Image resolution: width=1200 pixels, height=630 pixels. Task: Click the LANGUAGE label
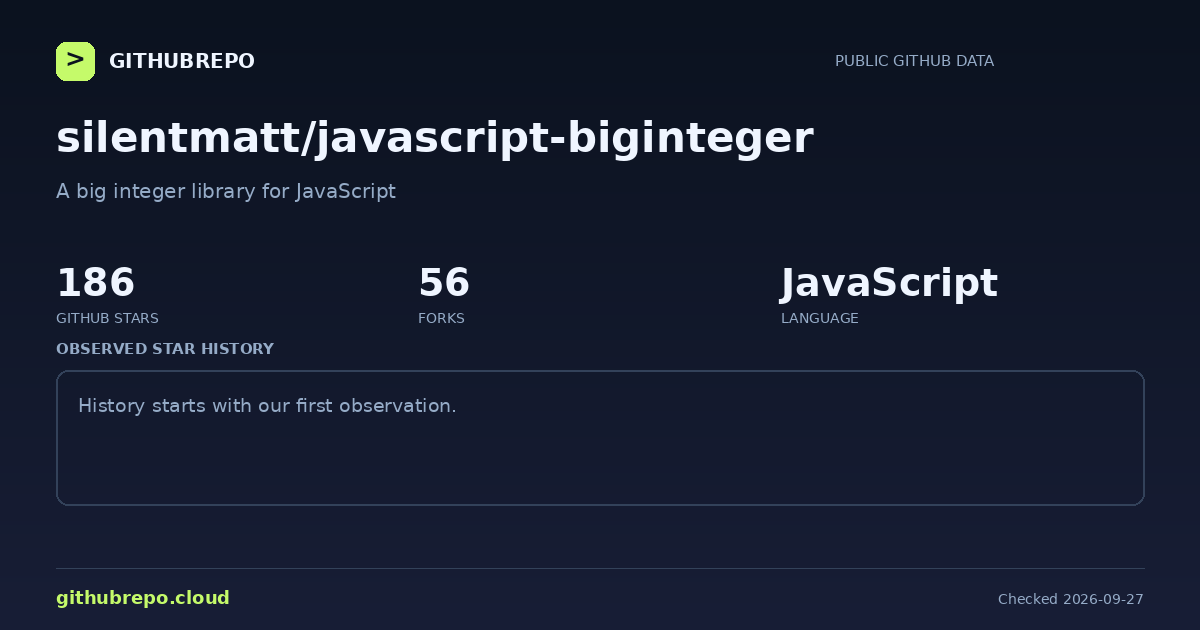(819, 318)
